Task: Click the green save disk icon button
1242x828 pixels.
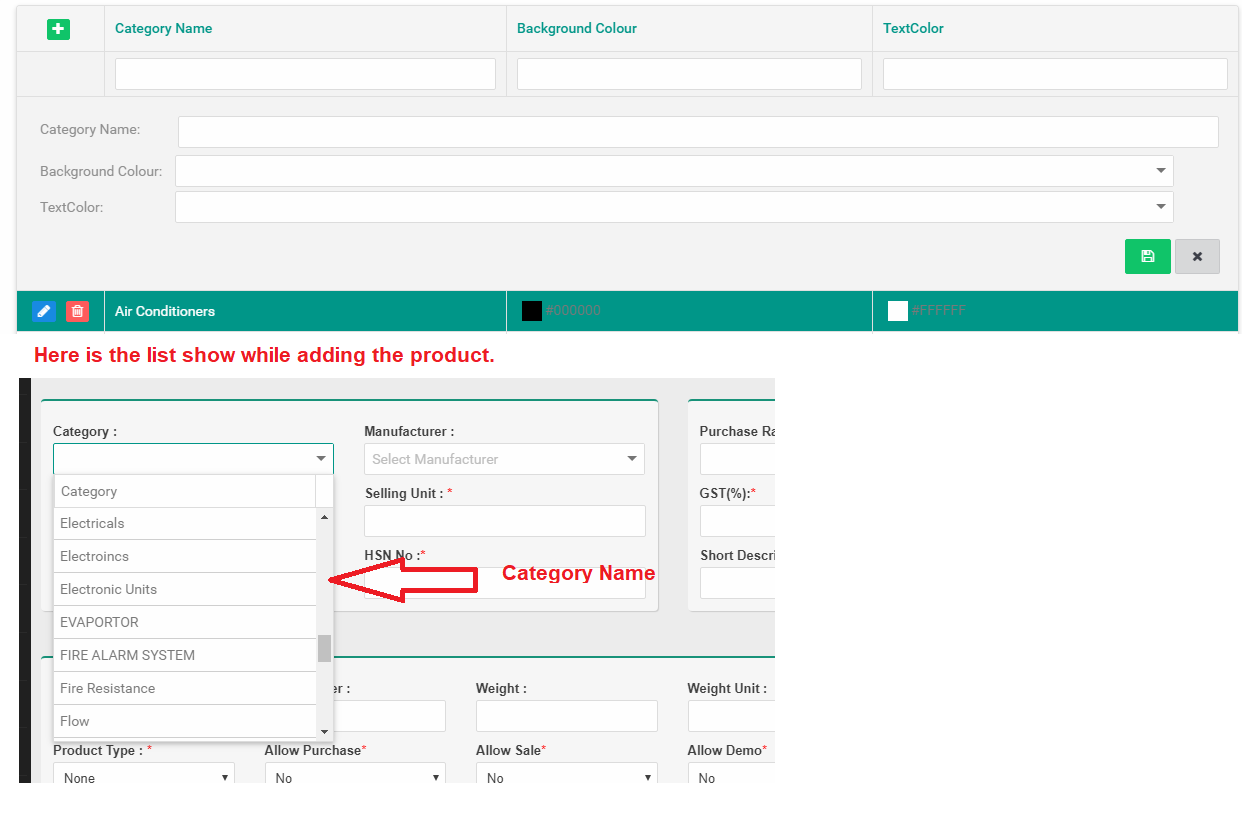Action: coord(1147,256)
